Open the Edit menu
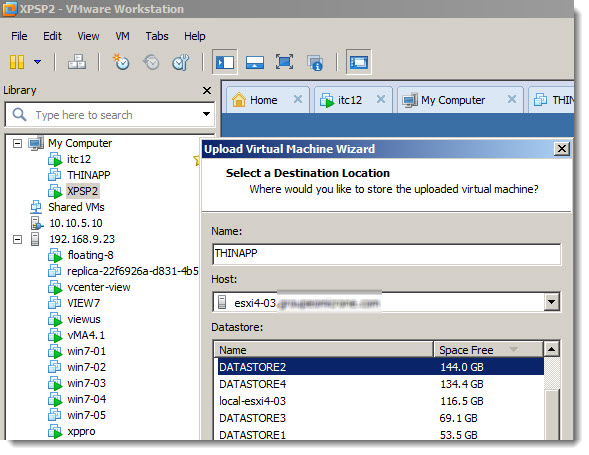The image size is (589, 455). click(52, 36)
